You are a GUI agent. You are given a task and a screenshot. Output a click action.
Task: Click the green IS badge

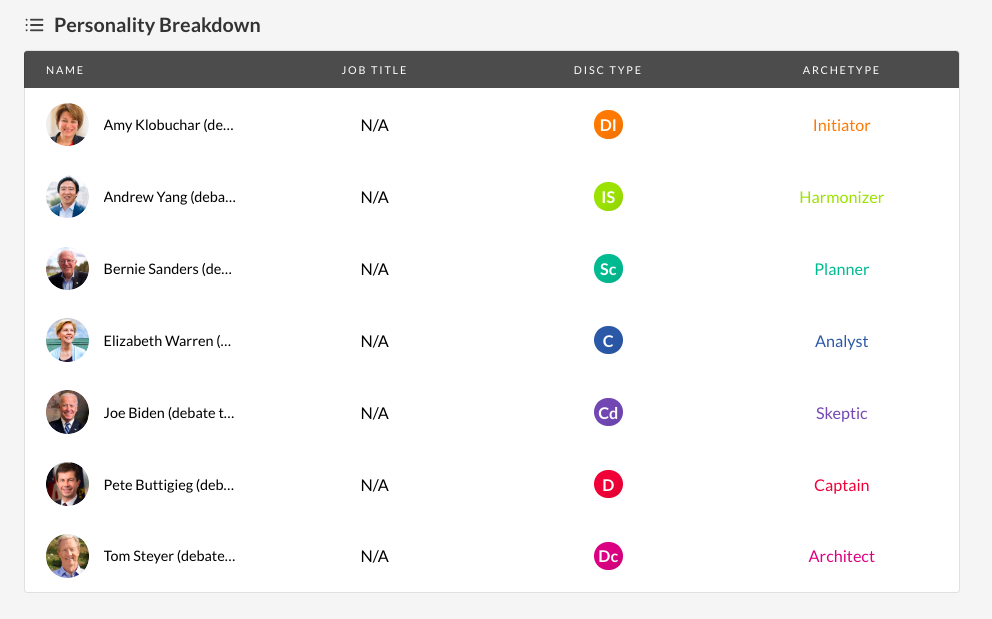(608, 197)
